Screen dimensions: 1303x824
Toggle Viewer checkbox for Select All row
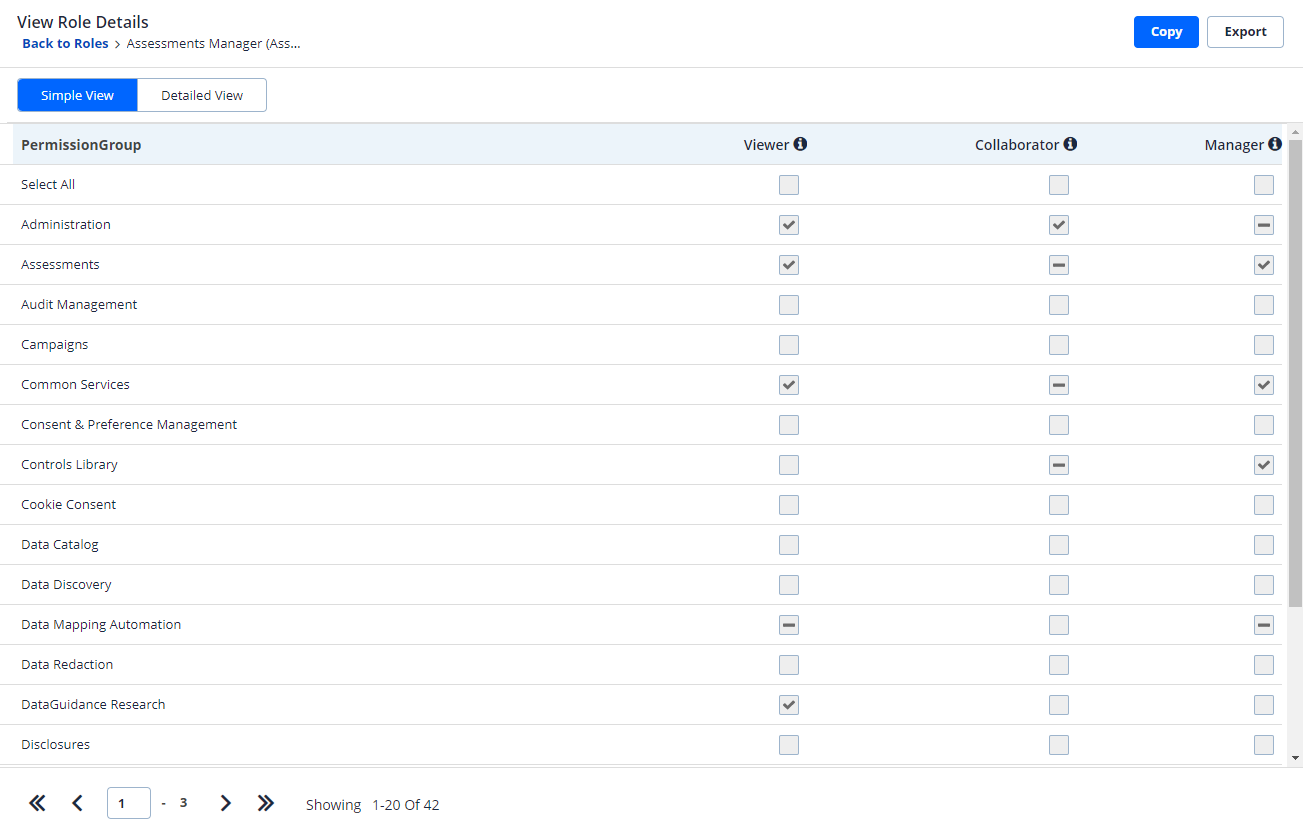pyautogui.click(x=789, y=185)
